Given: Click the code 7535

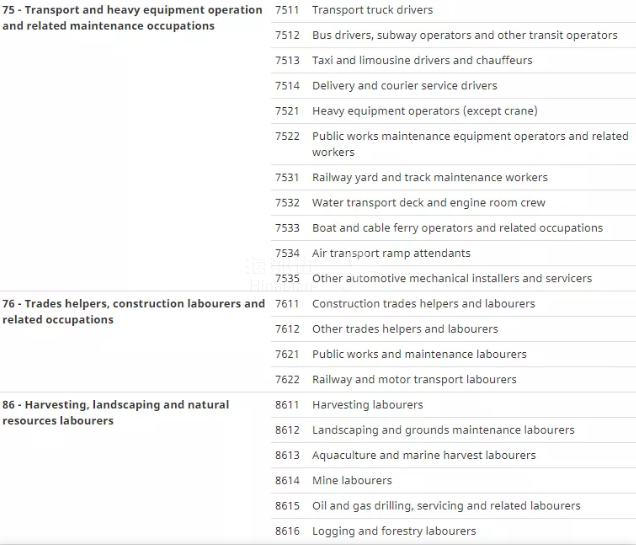Looking at the screenshot, I should [x=287, y=279].
